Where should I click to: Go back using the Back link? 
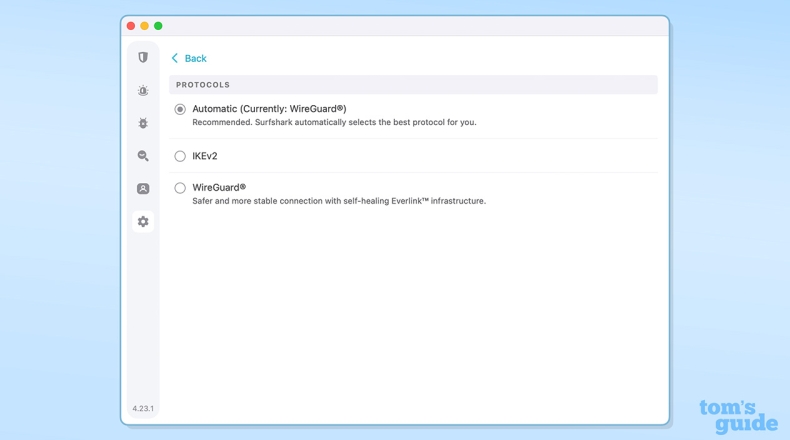196,58
